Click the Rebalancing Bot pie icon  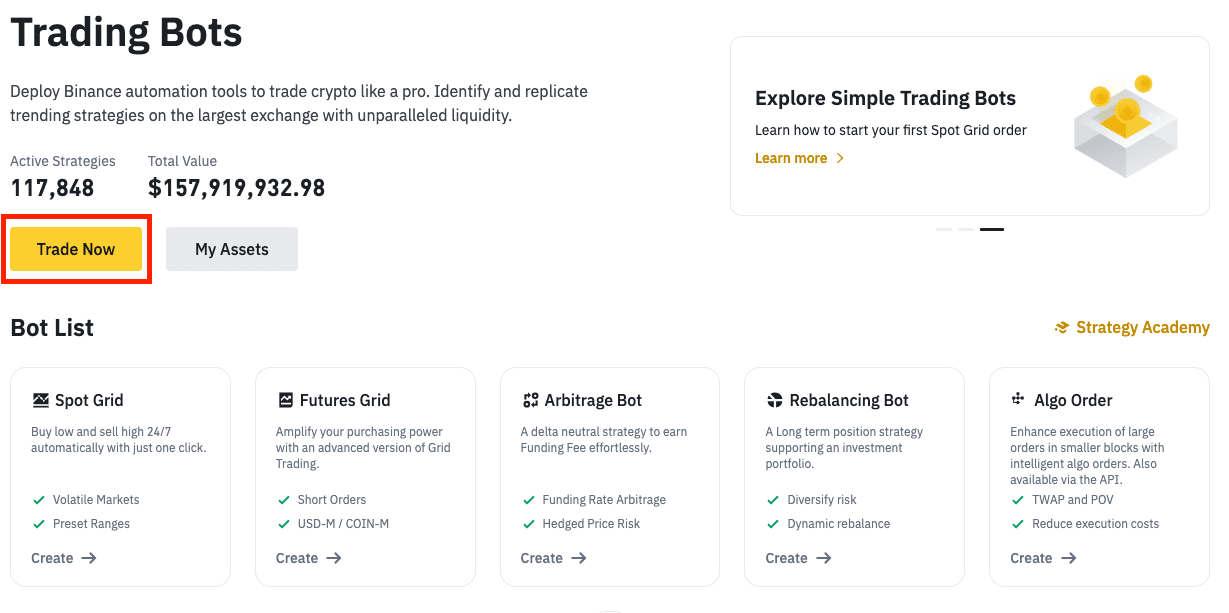[x=775, y=400]
